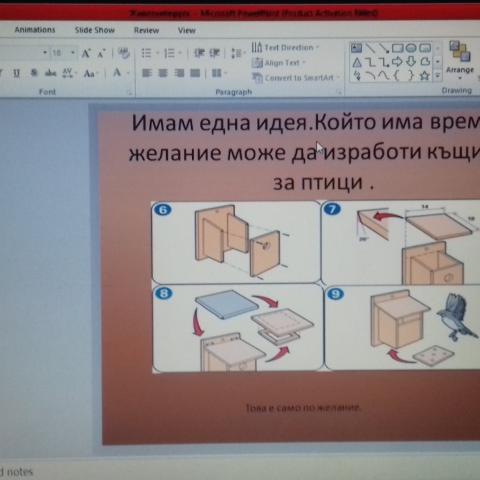Toggle underline formatting
Viewport: 480px width, 480px height.
coord(16,73)
